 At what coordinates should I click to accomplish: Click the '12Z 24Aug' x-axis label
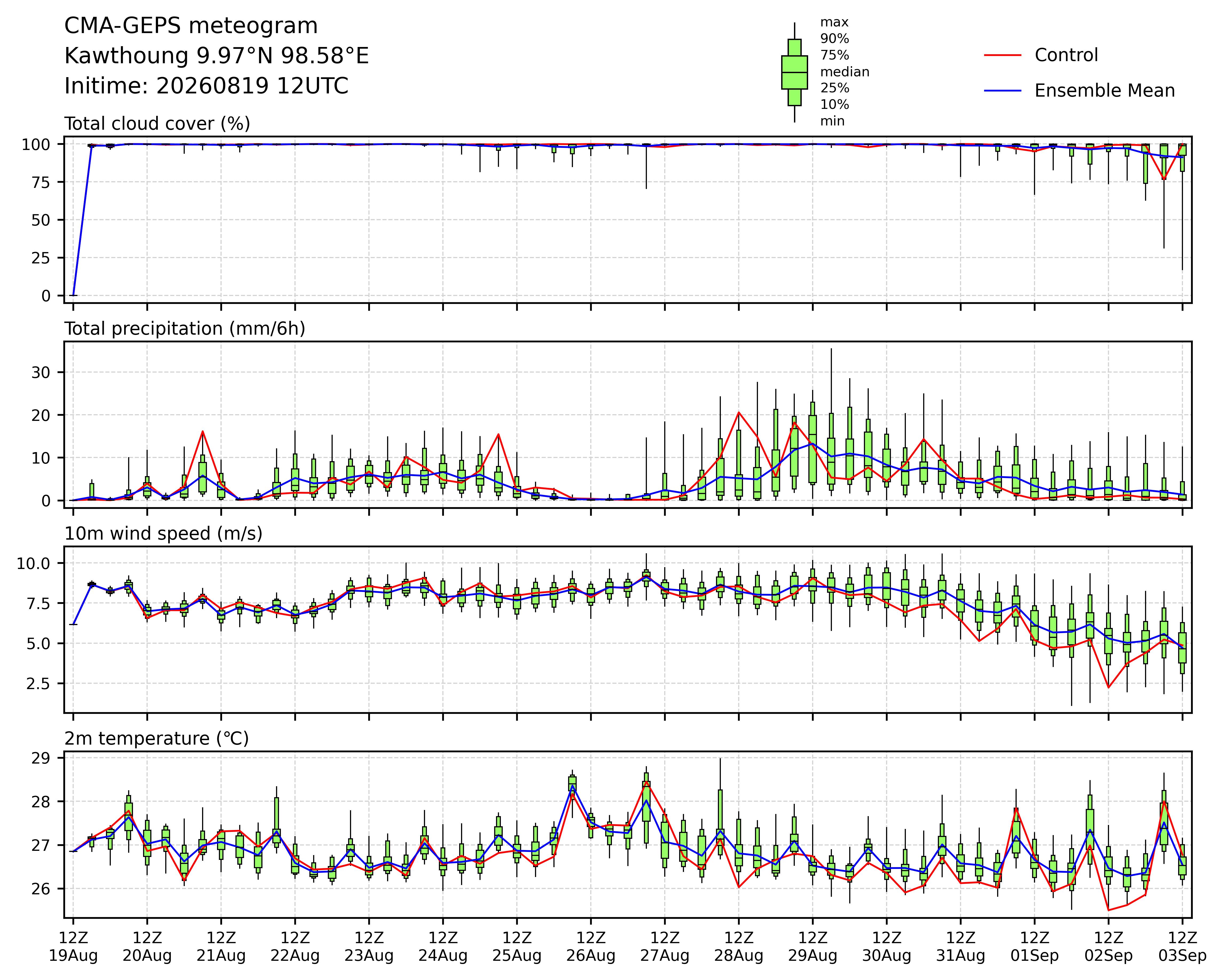[443, 947]
